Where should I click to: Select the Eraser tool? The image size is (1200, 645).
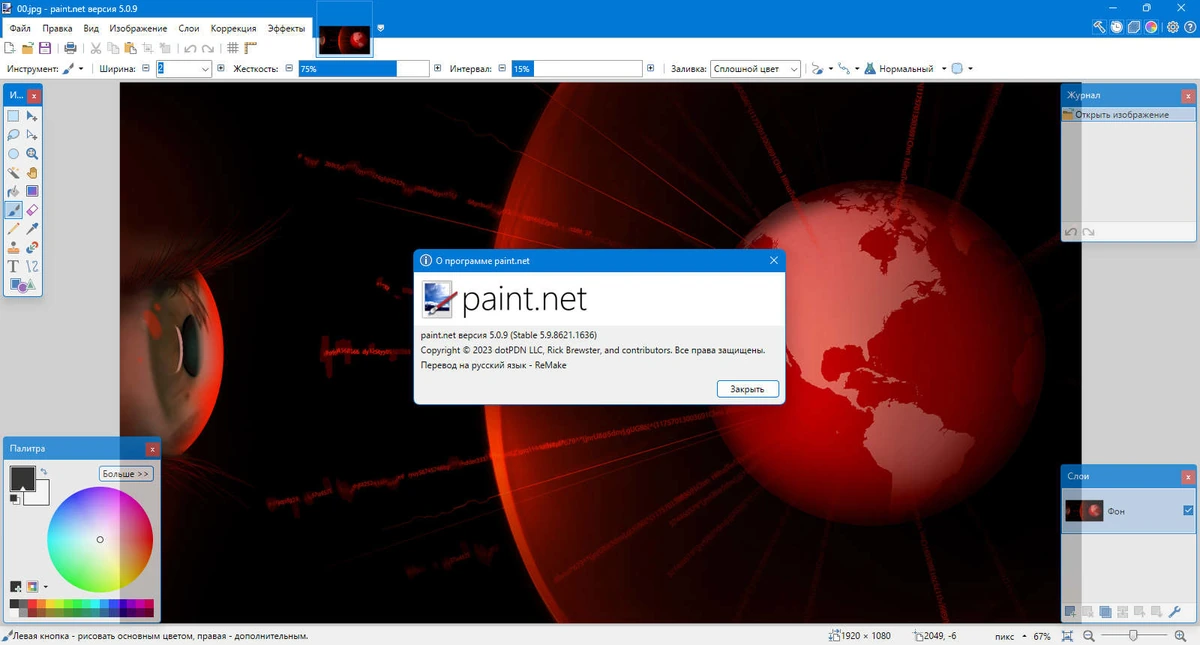[32, 210]
